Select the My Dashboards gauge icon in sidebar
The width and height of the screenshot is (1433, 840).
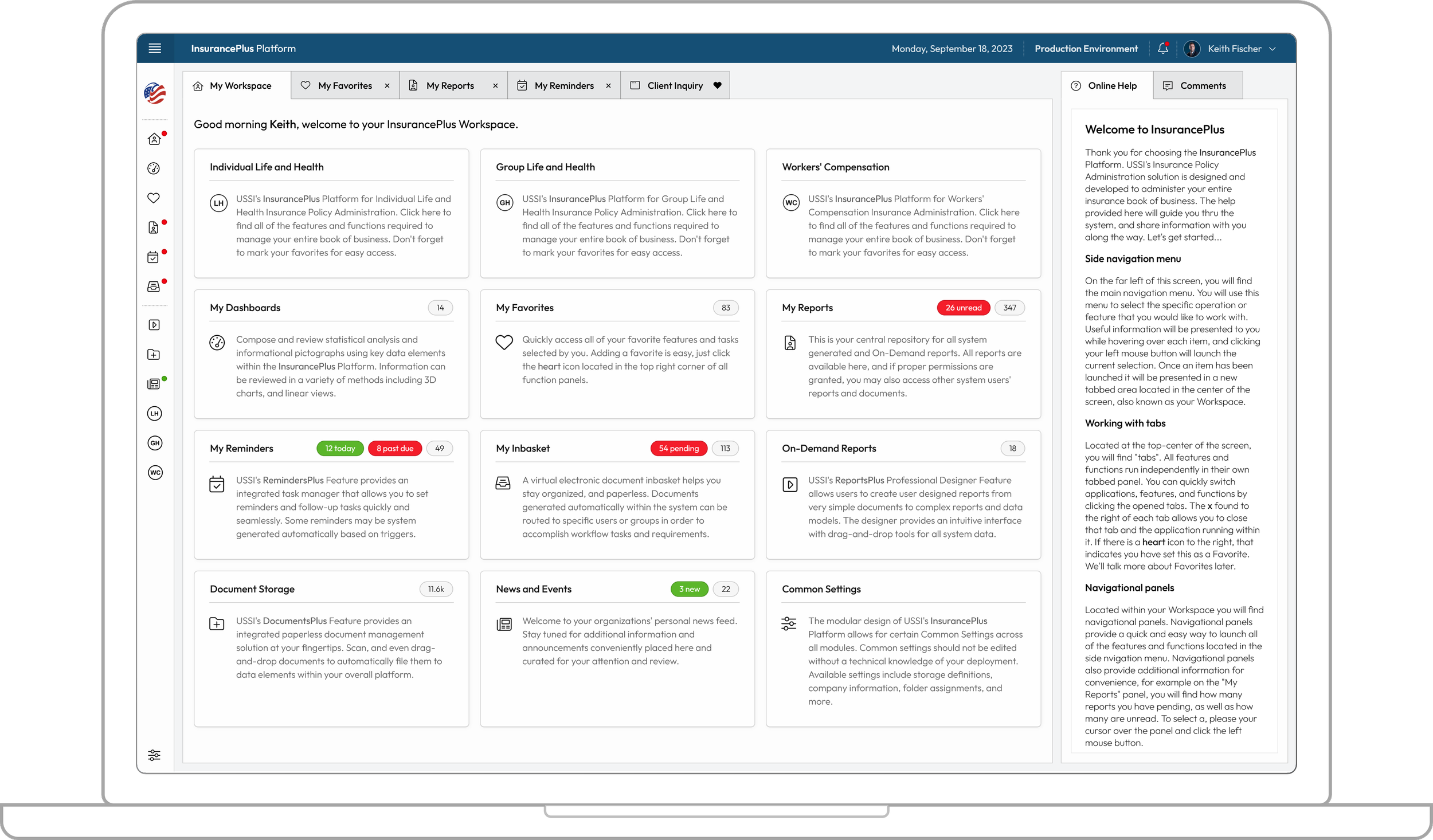154,168
